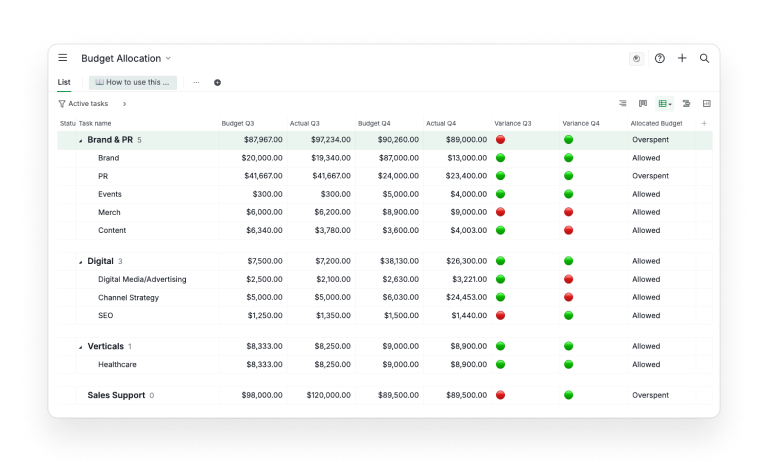Click the round activity icon beside help

click(x=636, y=58)
